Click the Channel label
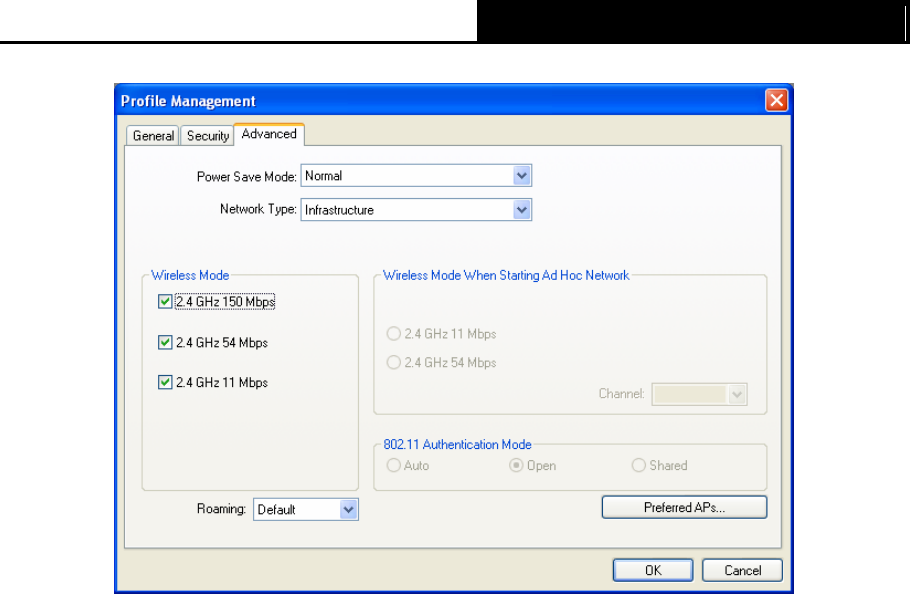 tap(622, 394)
